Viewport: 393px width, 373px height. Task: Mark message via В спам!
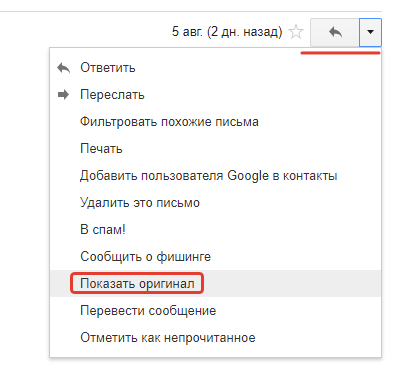[x=215, y=230]
